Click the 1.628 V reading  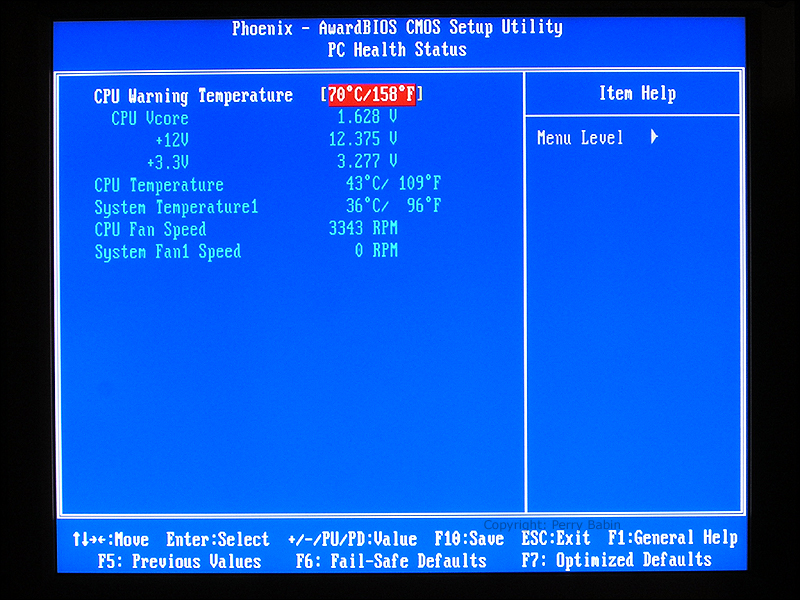[x=367, y=117]
